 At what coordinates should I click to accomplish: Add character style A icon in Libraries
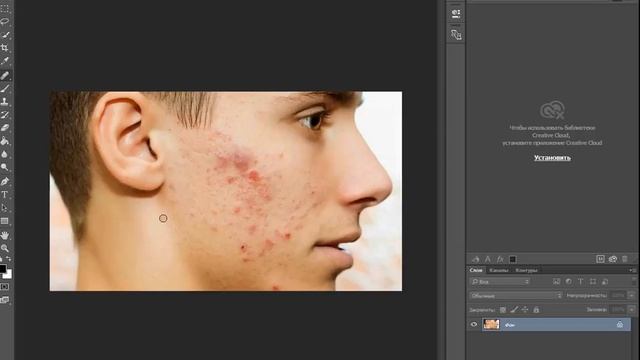pos(488,259)
